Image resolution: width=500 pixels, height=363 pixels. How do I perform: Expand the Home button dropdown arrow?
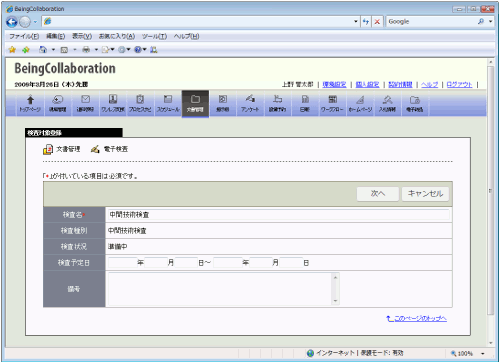[53, 50]
